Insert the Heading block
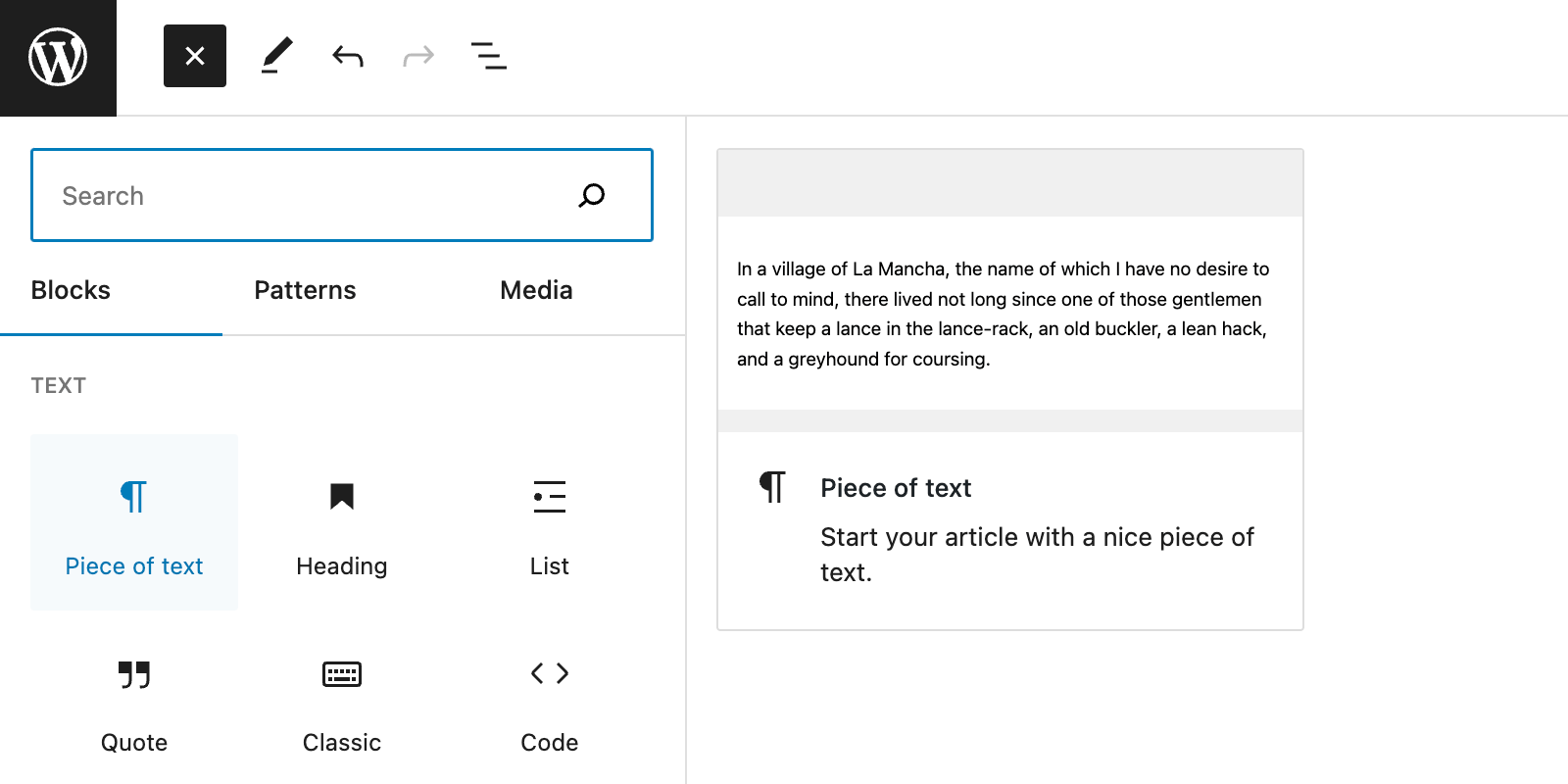Viewport: 1568px width, 784px height. tap(342, 522)
